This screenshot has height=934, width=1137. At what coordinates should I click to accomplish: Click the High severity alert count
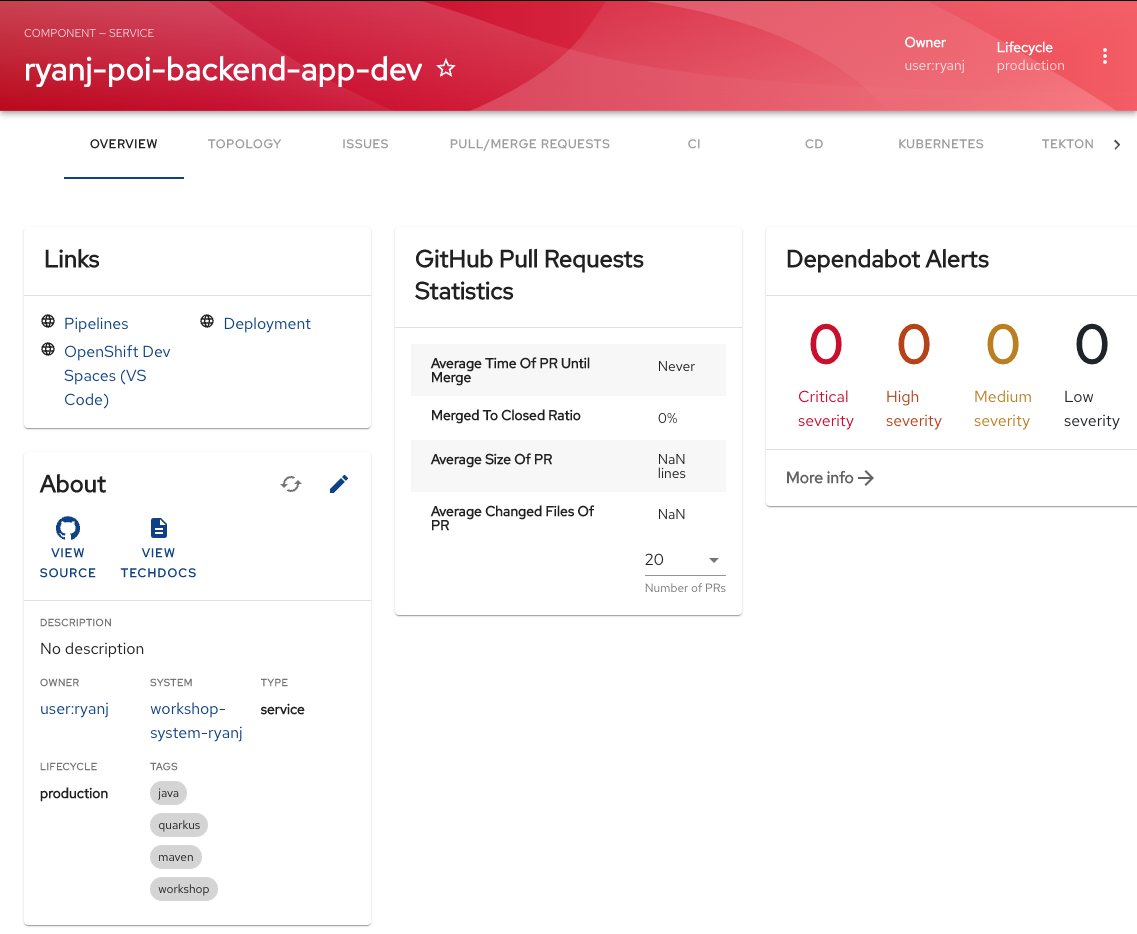914,344
